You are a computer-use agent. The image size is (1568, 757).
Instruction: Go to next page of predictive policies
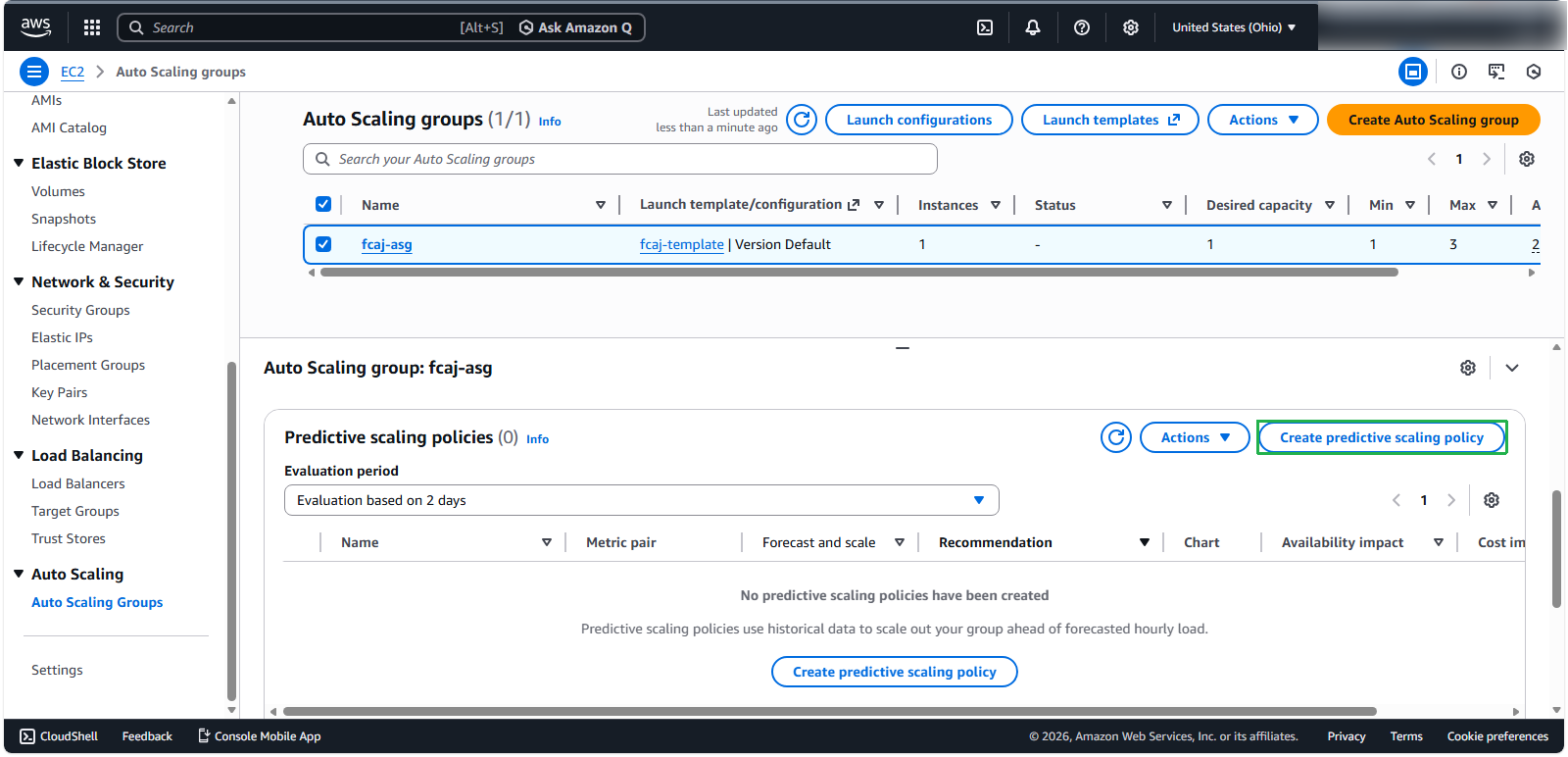coord(1451,500)
